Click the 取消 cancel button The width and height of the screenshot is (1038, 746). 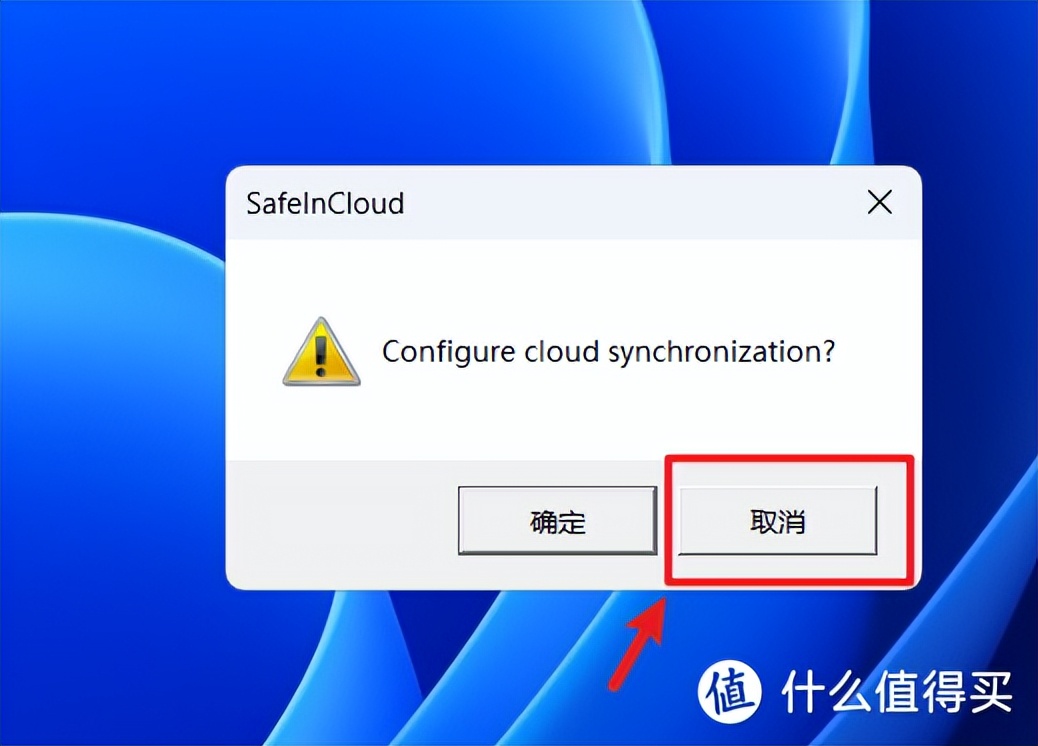(x=778, y=521)
